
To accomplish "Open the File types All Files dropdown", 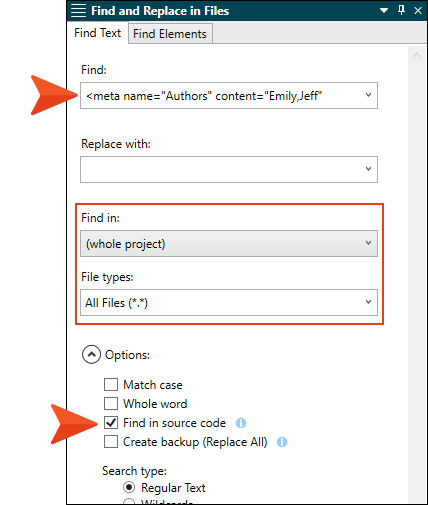I will 229,302.
